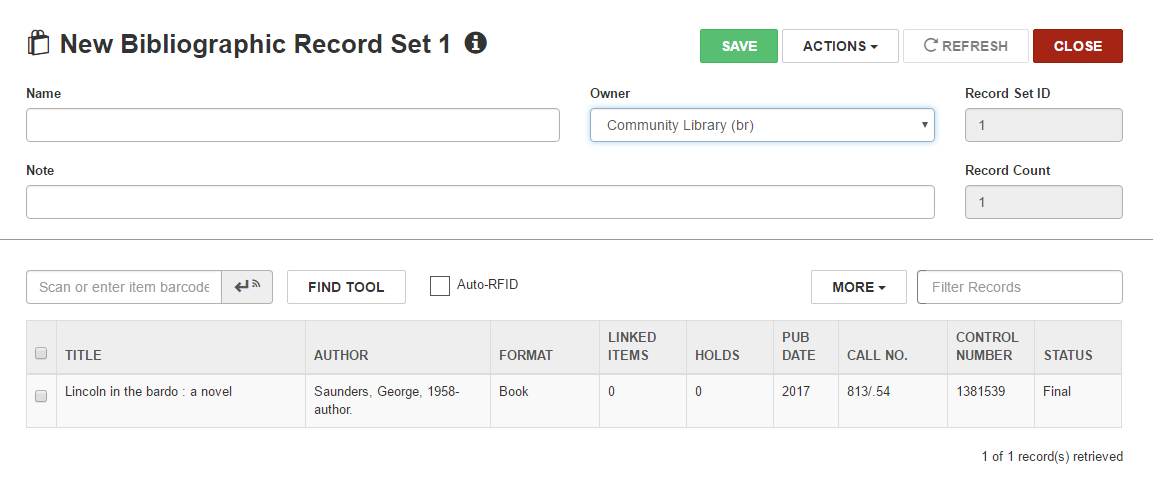Click the Record Count field

point(1043,202)
